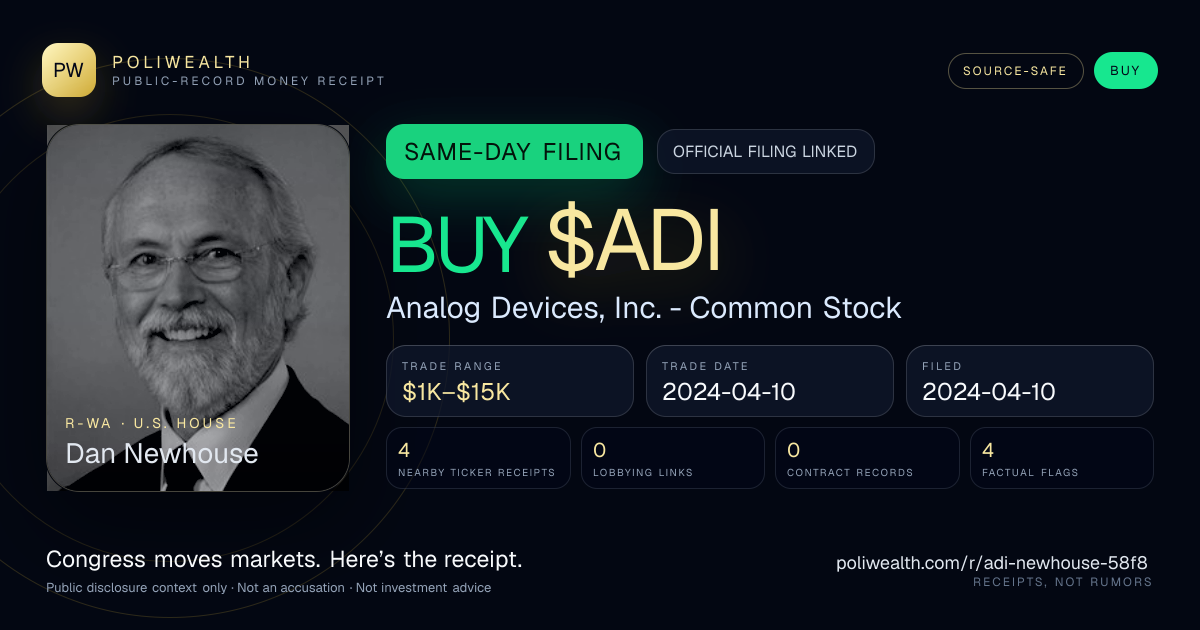Click the POLIWEALTH brand title
Viewport: 1200px width, 630px height.
tap(182, 62)
